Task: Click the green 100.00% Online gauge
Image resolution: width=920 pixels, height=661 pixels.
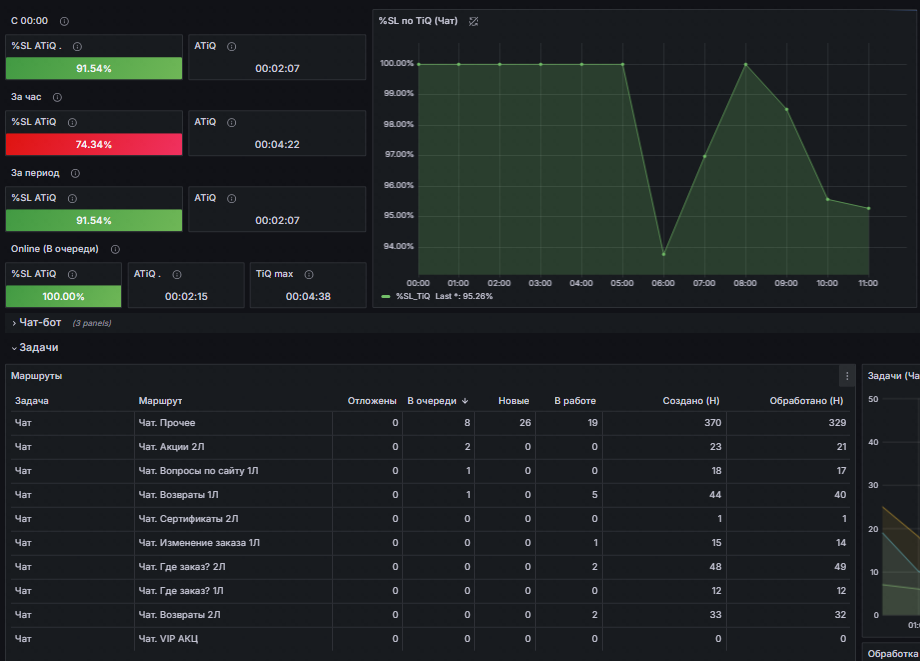Action: pos(63,296)
